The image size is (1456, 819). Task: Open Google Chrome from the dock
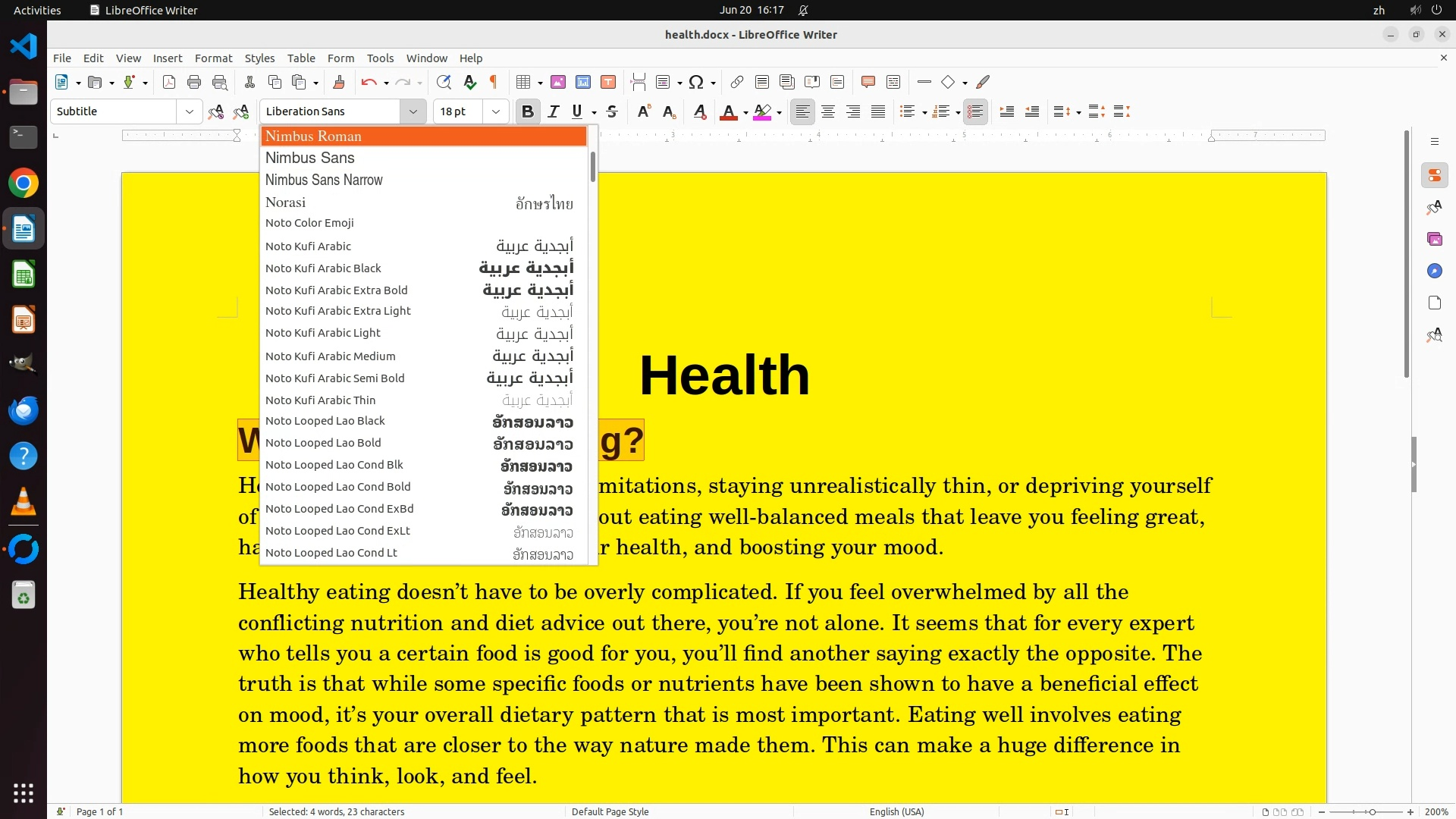pos(24,183)
